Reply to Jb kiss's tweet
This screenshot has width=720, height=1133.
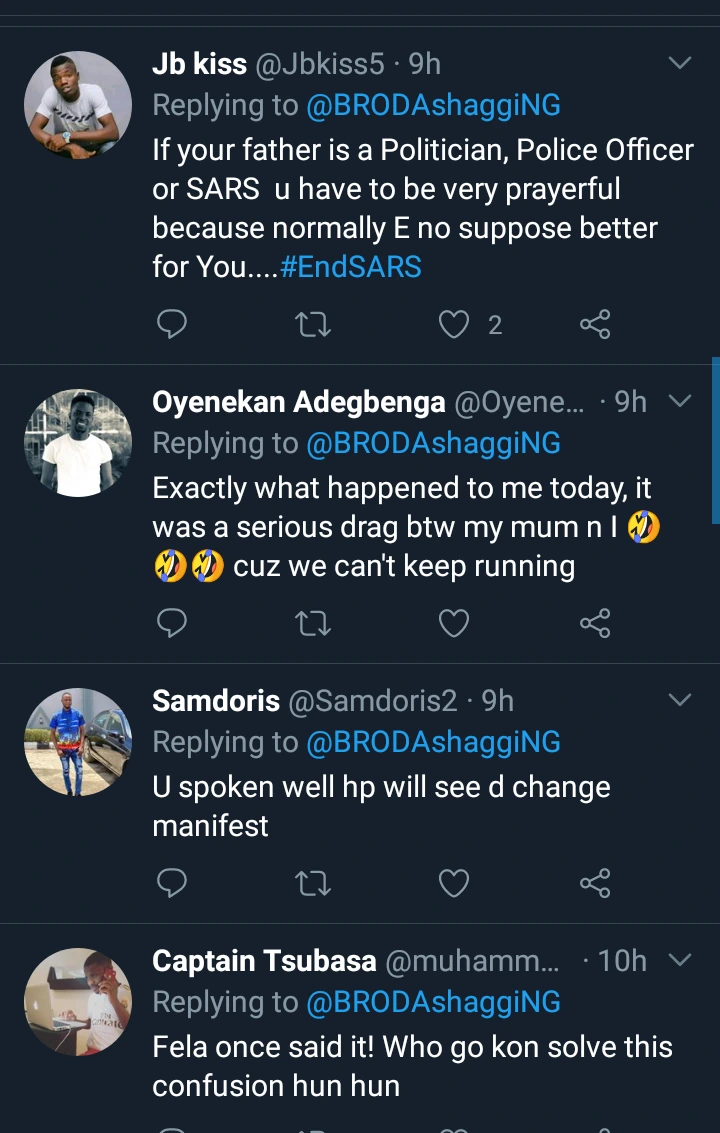click(172, 324)
